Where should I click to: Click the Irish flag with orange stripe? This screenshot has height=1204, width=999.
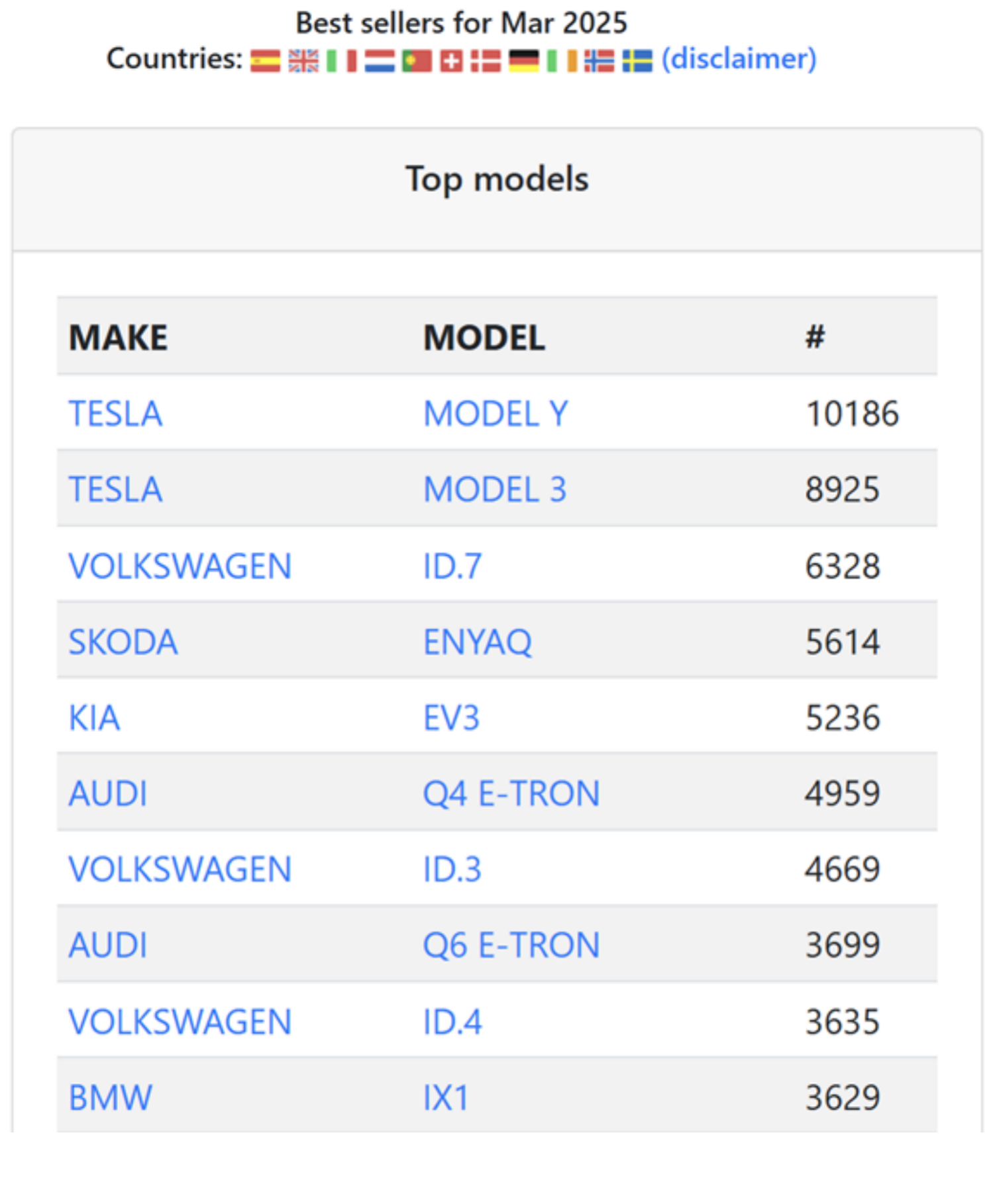(x=562, y=61)
